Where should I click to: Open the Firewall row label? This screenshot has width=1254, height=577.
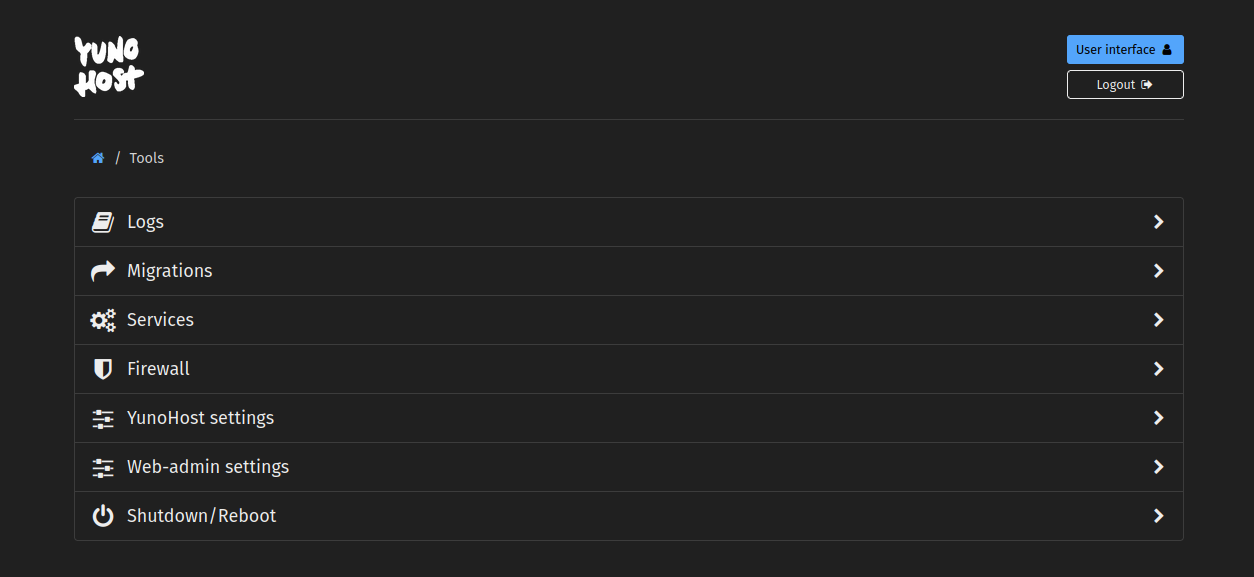(158, 369)
